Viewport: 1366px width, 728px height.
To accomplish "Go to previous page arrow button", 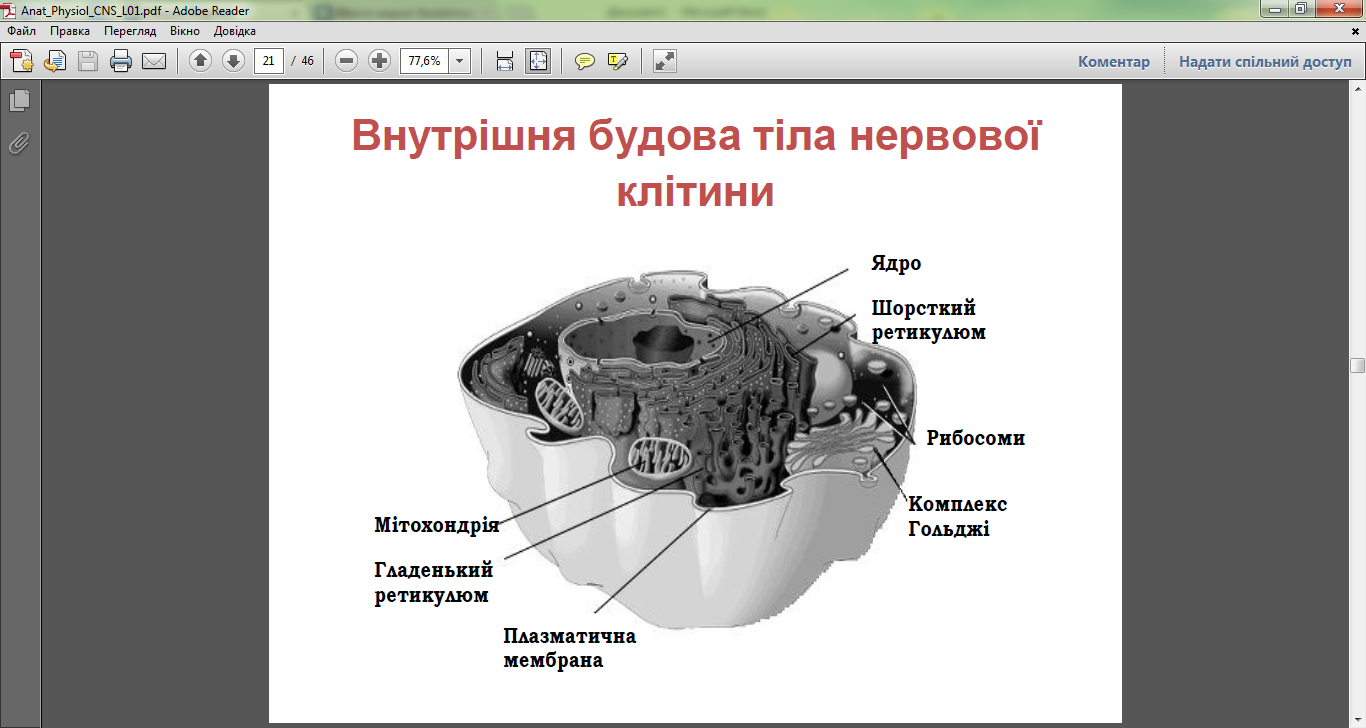I will click(x=200, y=61).
